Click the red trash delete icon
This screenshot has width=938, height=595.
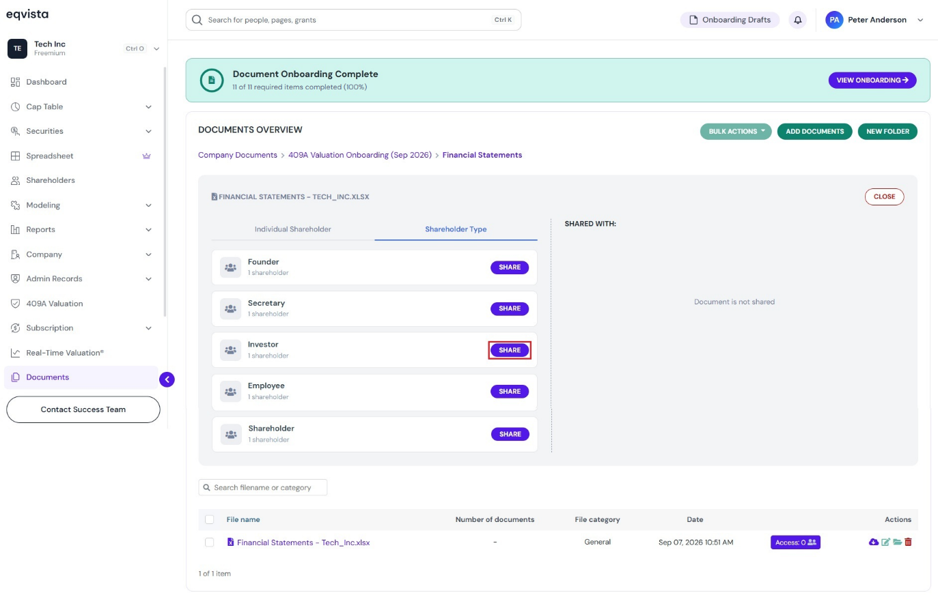coord(908,542)
